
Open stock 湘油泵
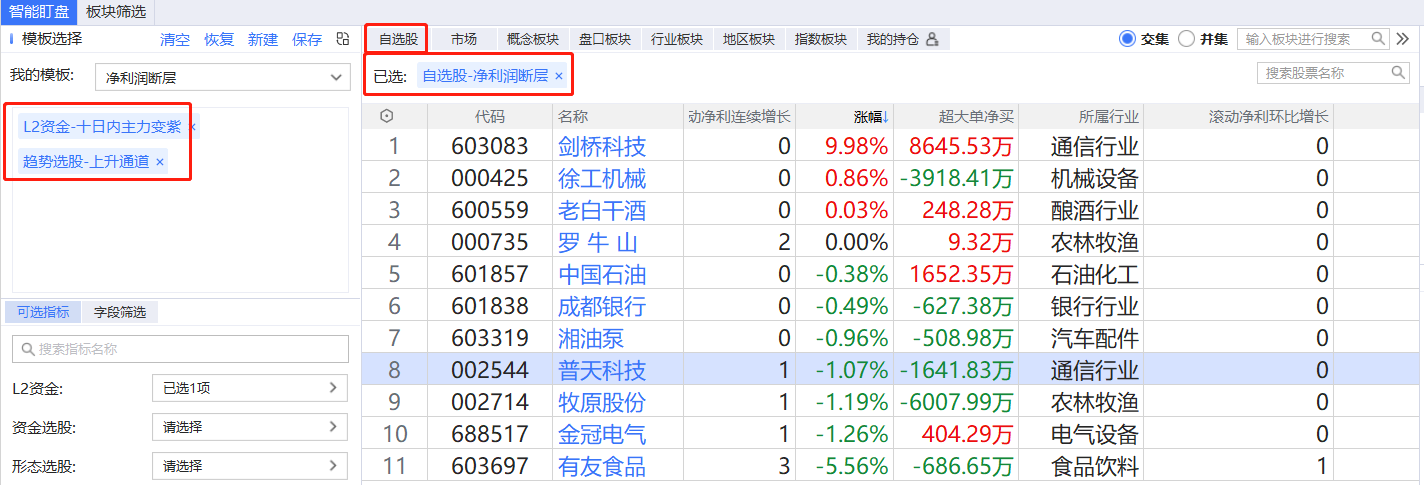[591, 339]
